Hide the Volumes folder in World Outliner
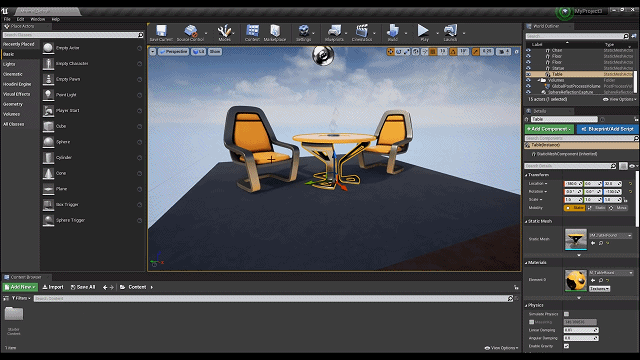 click(529, 80)
